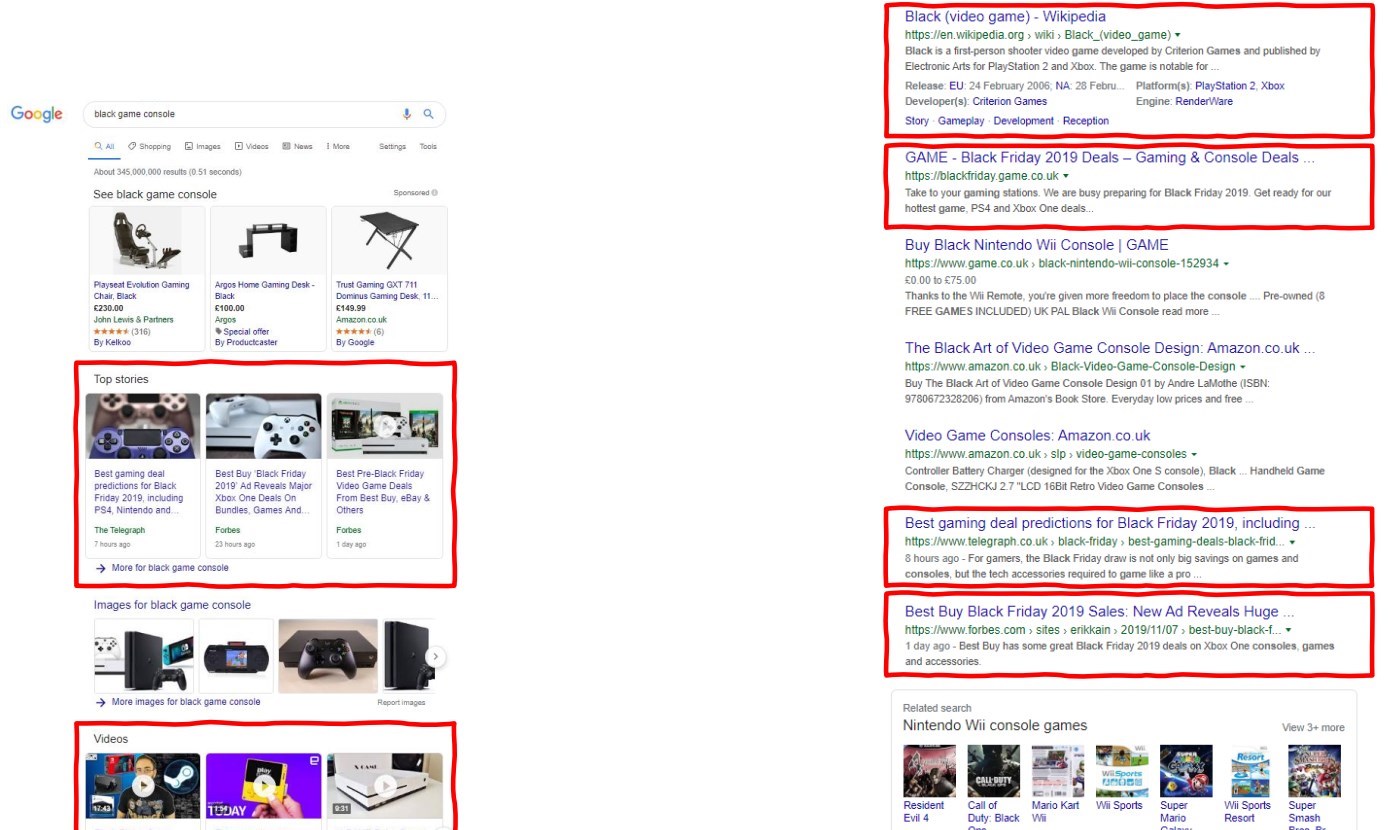
Task: Open the GAME - Black Friday 2019 Deals result
Action: pos(1110,157)
